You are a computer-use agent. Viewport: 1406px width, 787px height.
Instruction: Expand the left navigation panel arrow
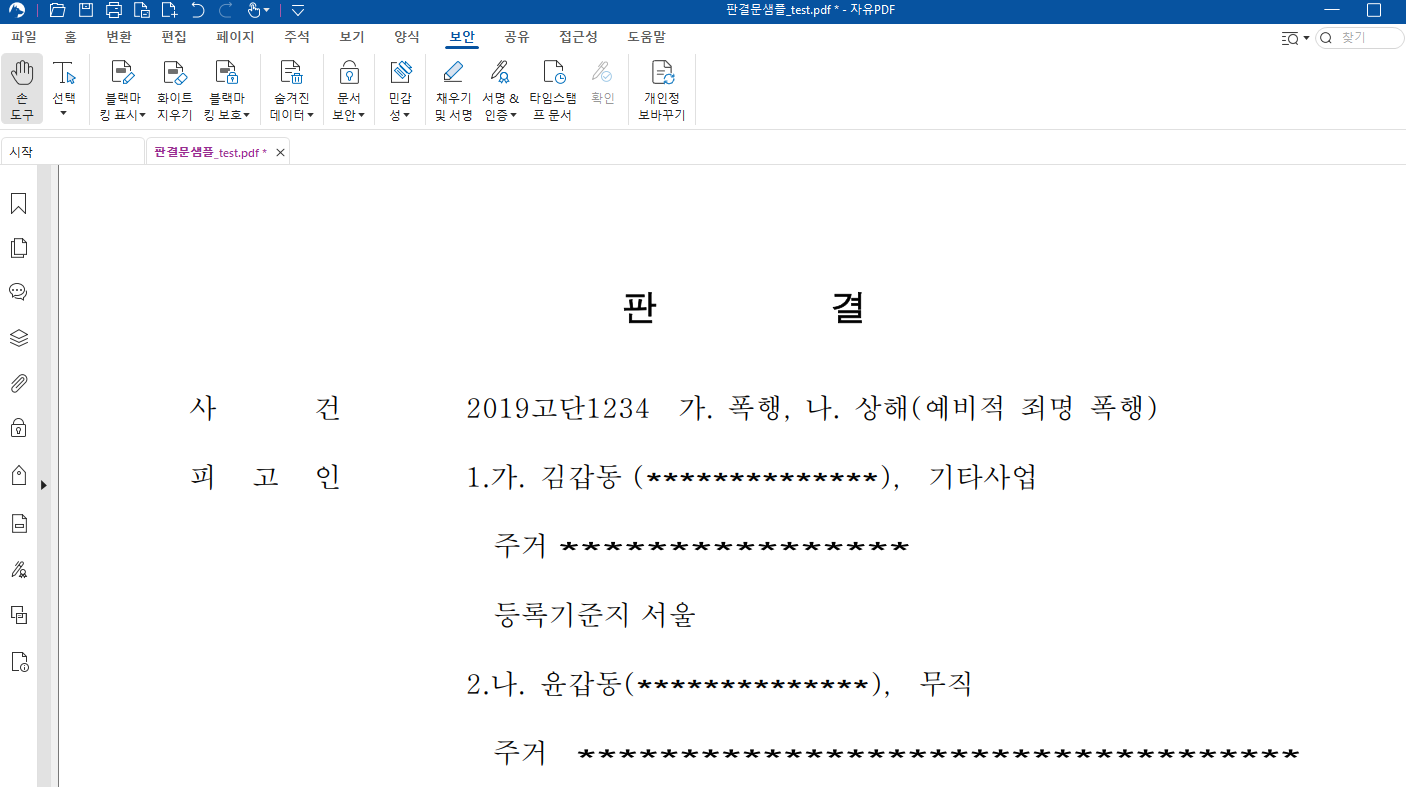point(44,485)
